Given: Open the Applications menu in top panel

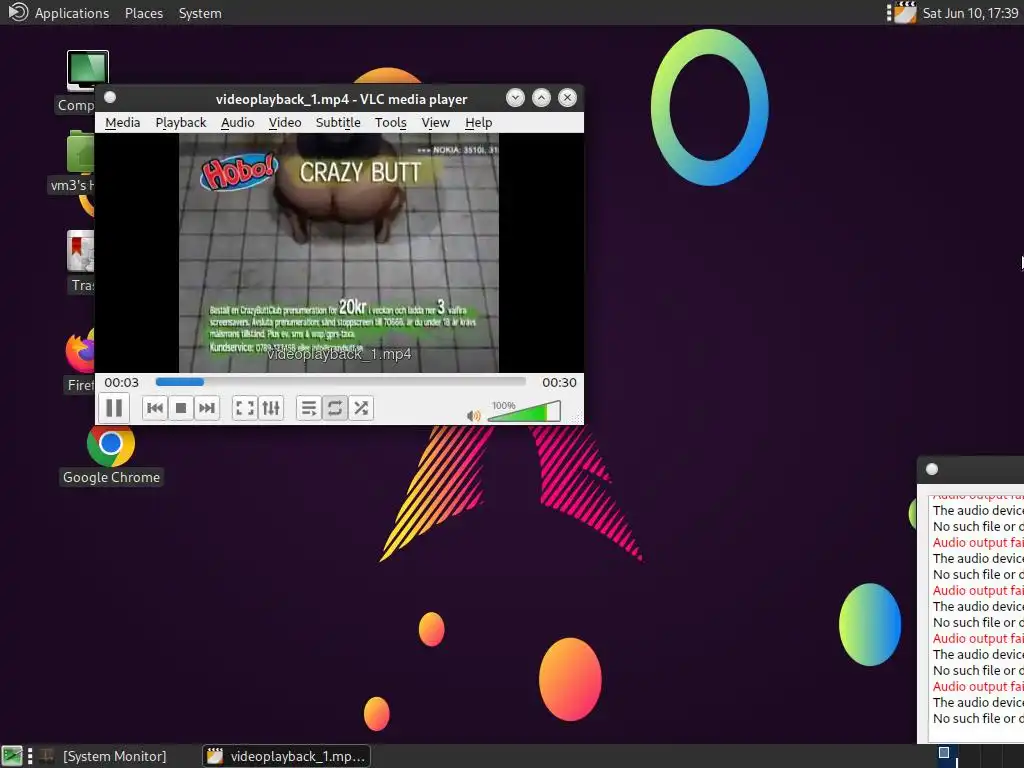Looking at the screenshot, I should click(72, 13).
